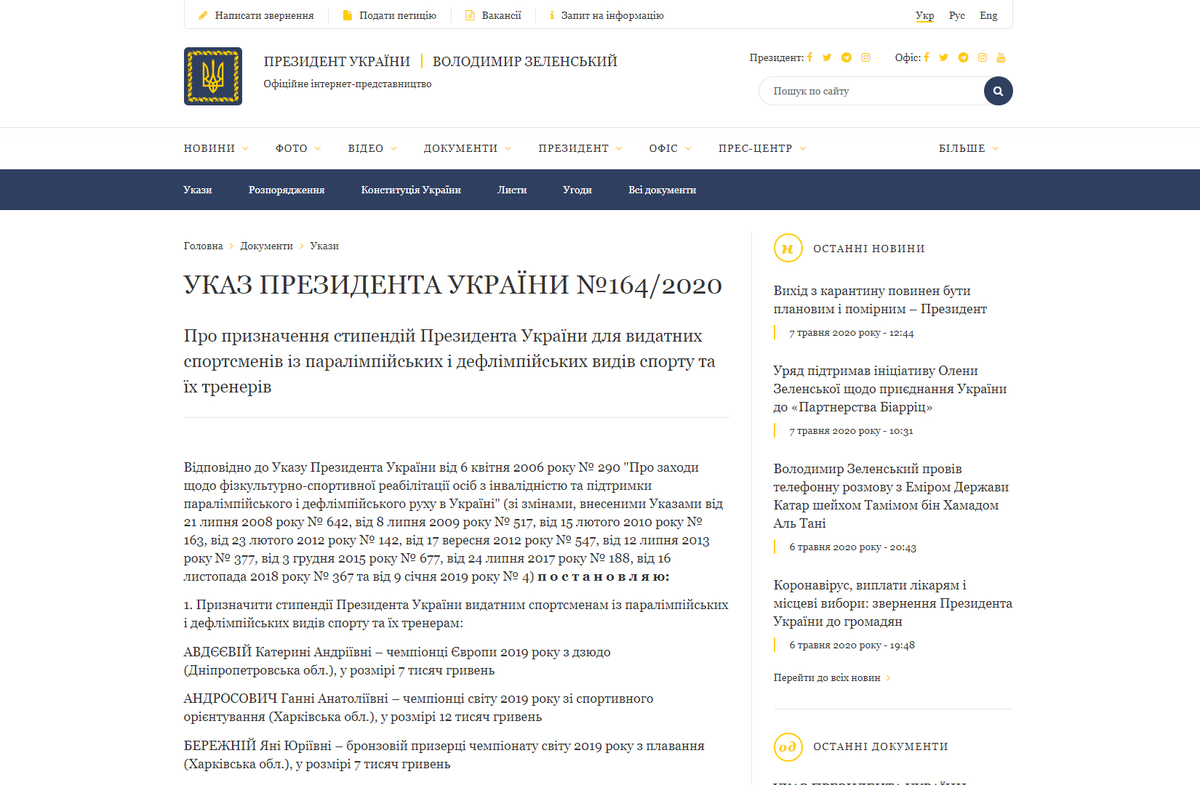
Task: Click the date 7 травня 2020 року - 12:44
Action: coord(851,333)
